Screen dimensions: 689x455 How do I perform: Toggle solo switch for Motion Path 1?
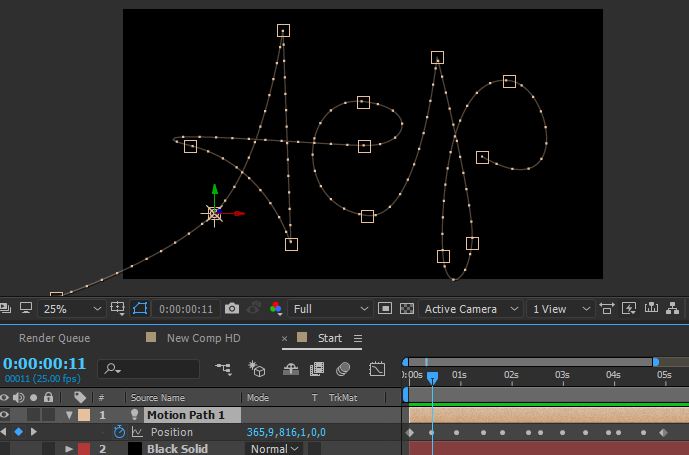(33, 415)
